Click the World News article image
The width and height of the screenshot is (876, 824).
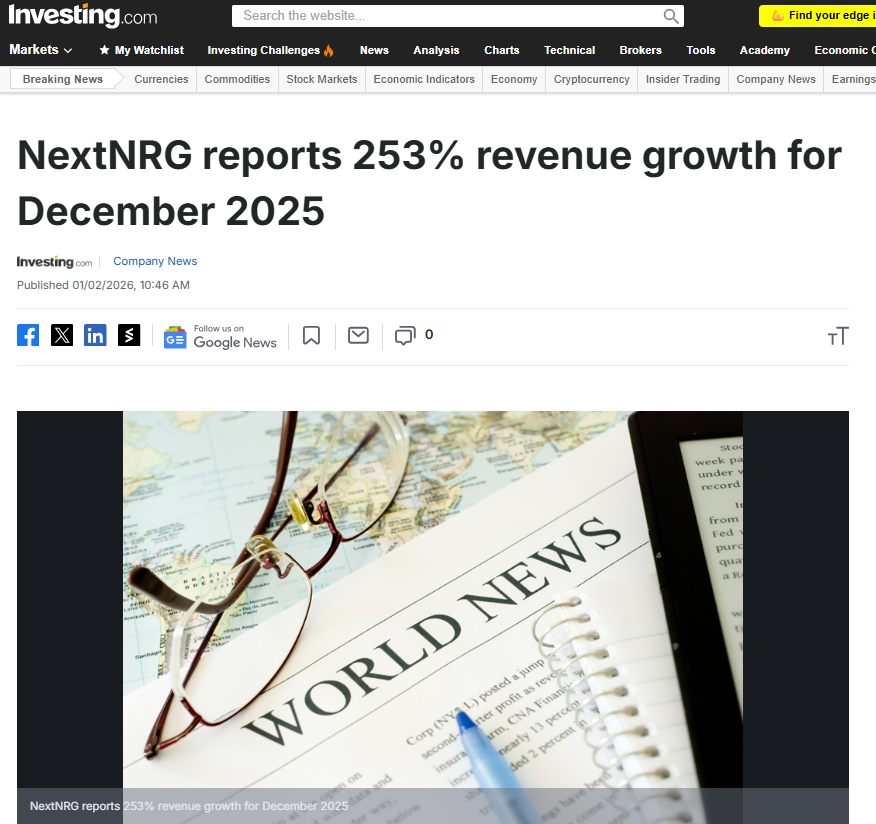tap(433, 617)
